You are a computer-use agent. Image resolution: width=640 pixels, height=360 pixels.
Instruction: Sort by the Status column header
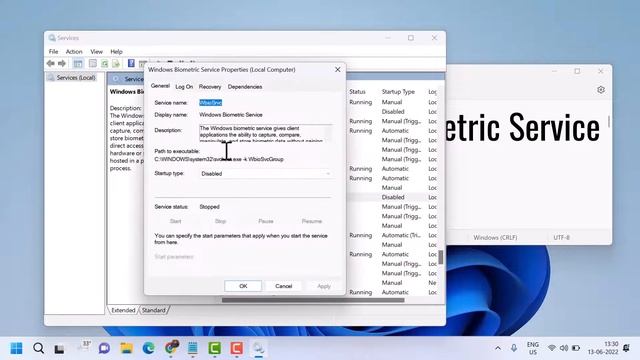357,92
